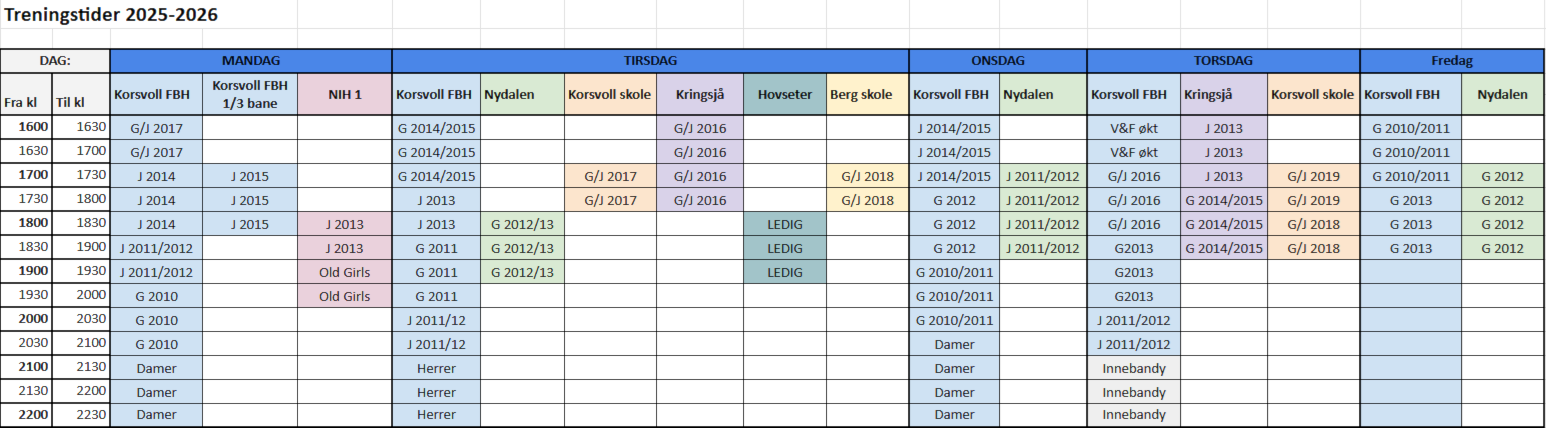Select the DAG: label cell

(x=55, y=60)
